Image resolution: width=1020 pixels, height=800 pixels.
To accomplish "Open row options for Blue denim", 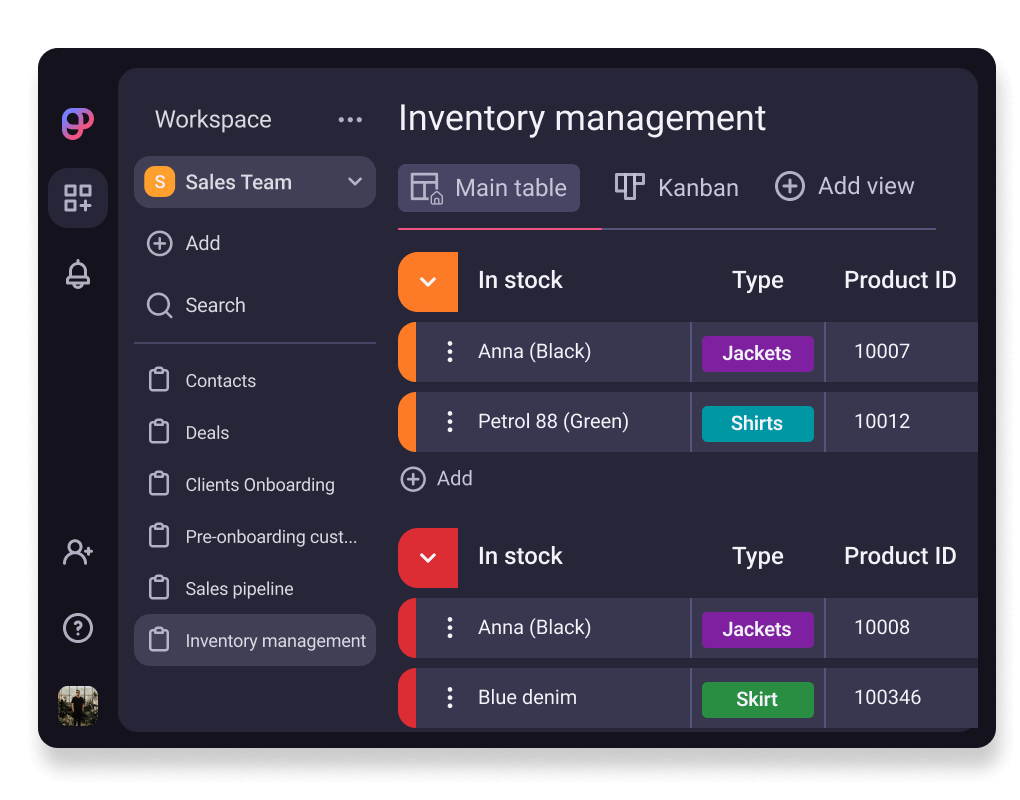I will (450, 698).
